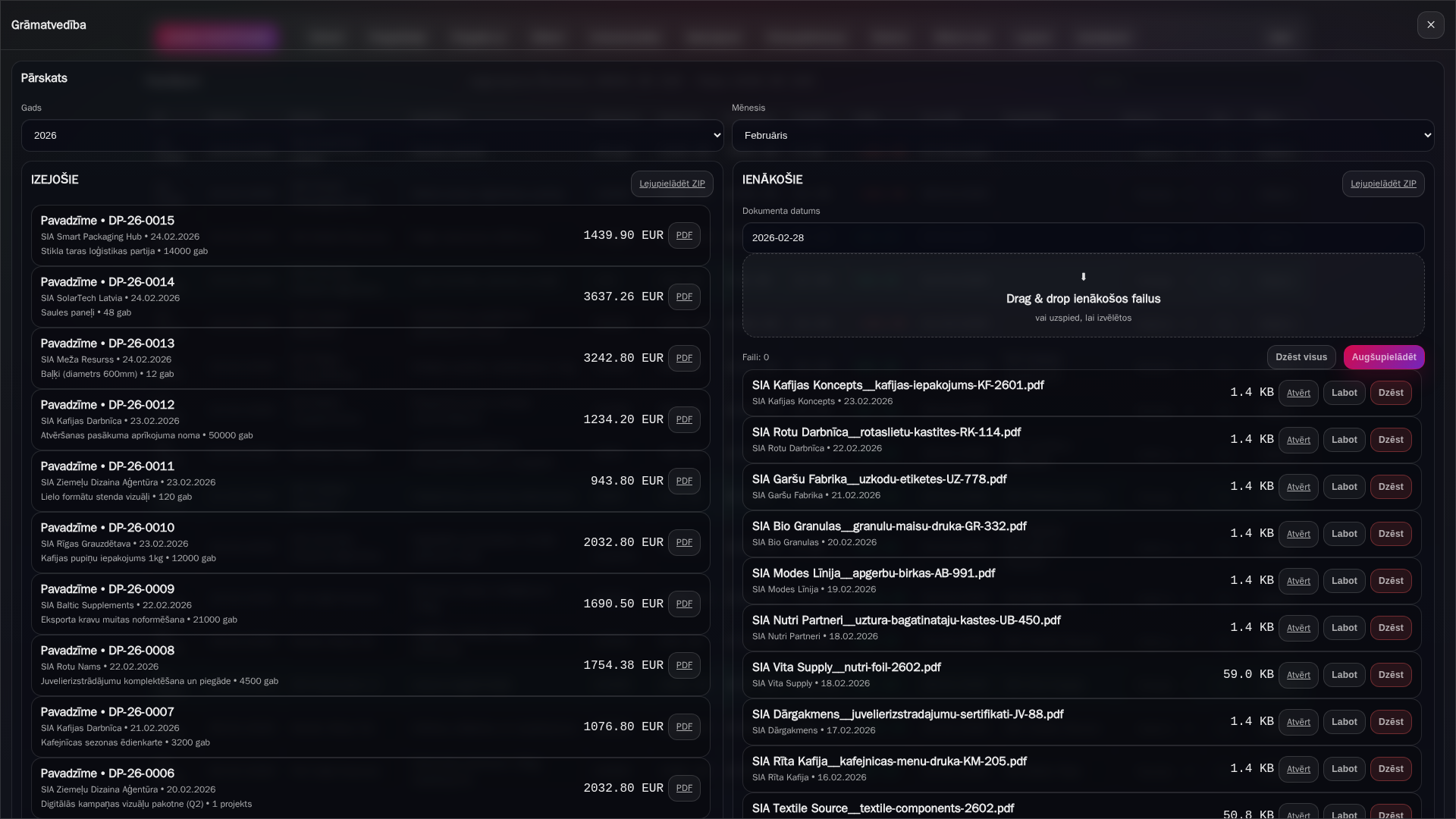Download incoming documents ZIP (Ienākošie)
Image resolution: width=1456 pixels, height=819 pixels.
[1382, 184]
